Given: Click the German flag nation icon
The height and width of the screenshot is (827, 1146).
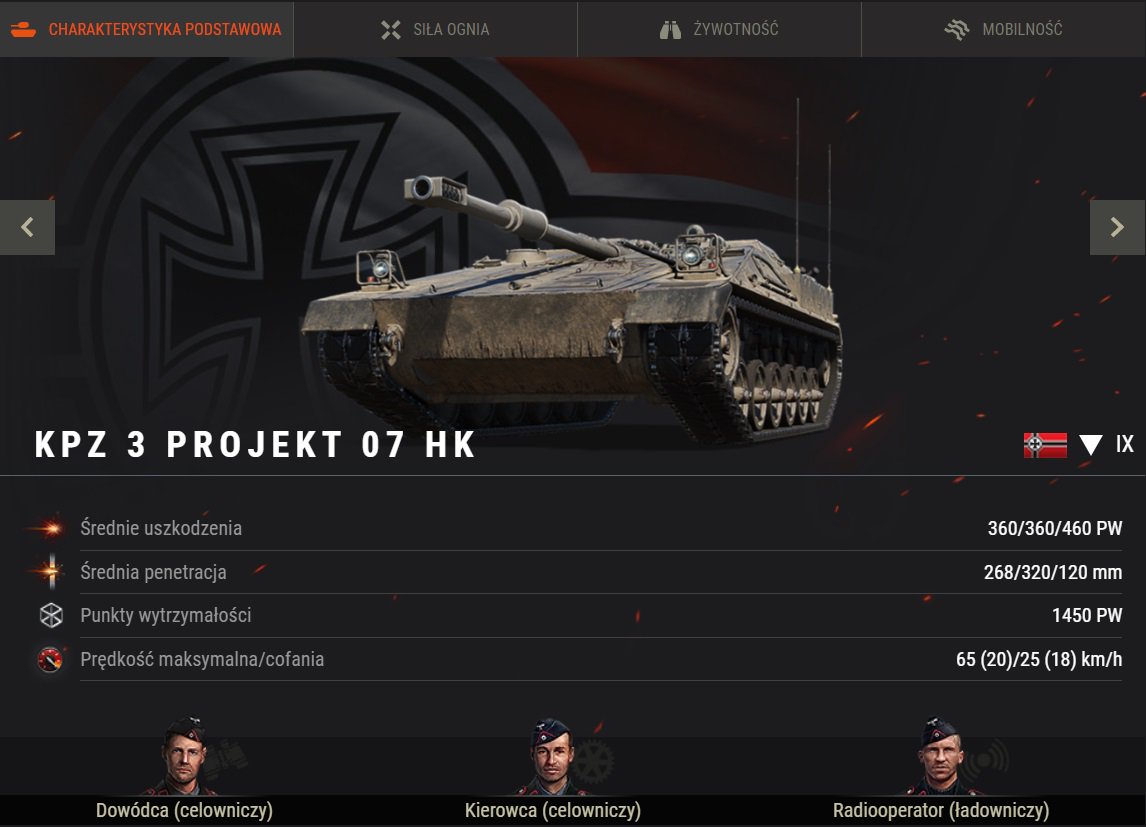Looking at the screenshot, I should pos(1045,445).
